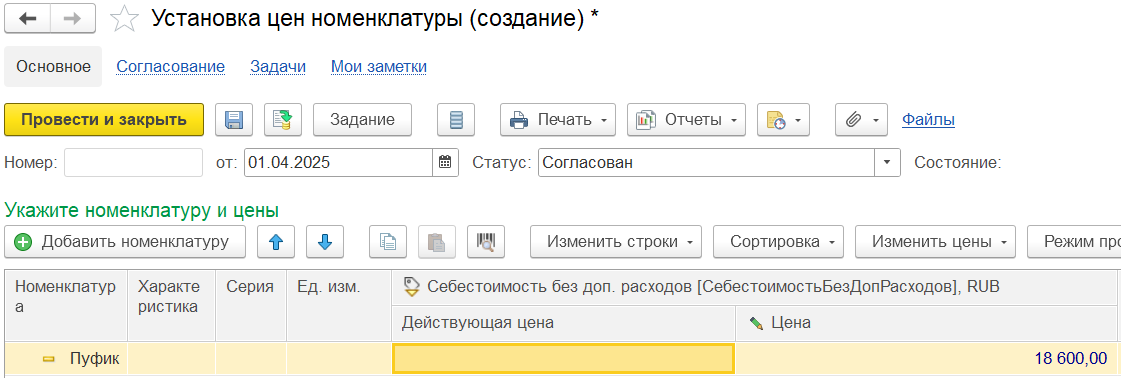The image size is (1121, 378).
Task: Open the Изменить цены dropdown
Action: (x=936, y=242)
